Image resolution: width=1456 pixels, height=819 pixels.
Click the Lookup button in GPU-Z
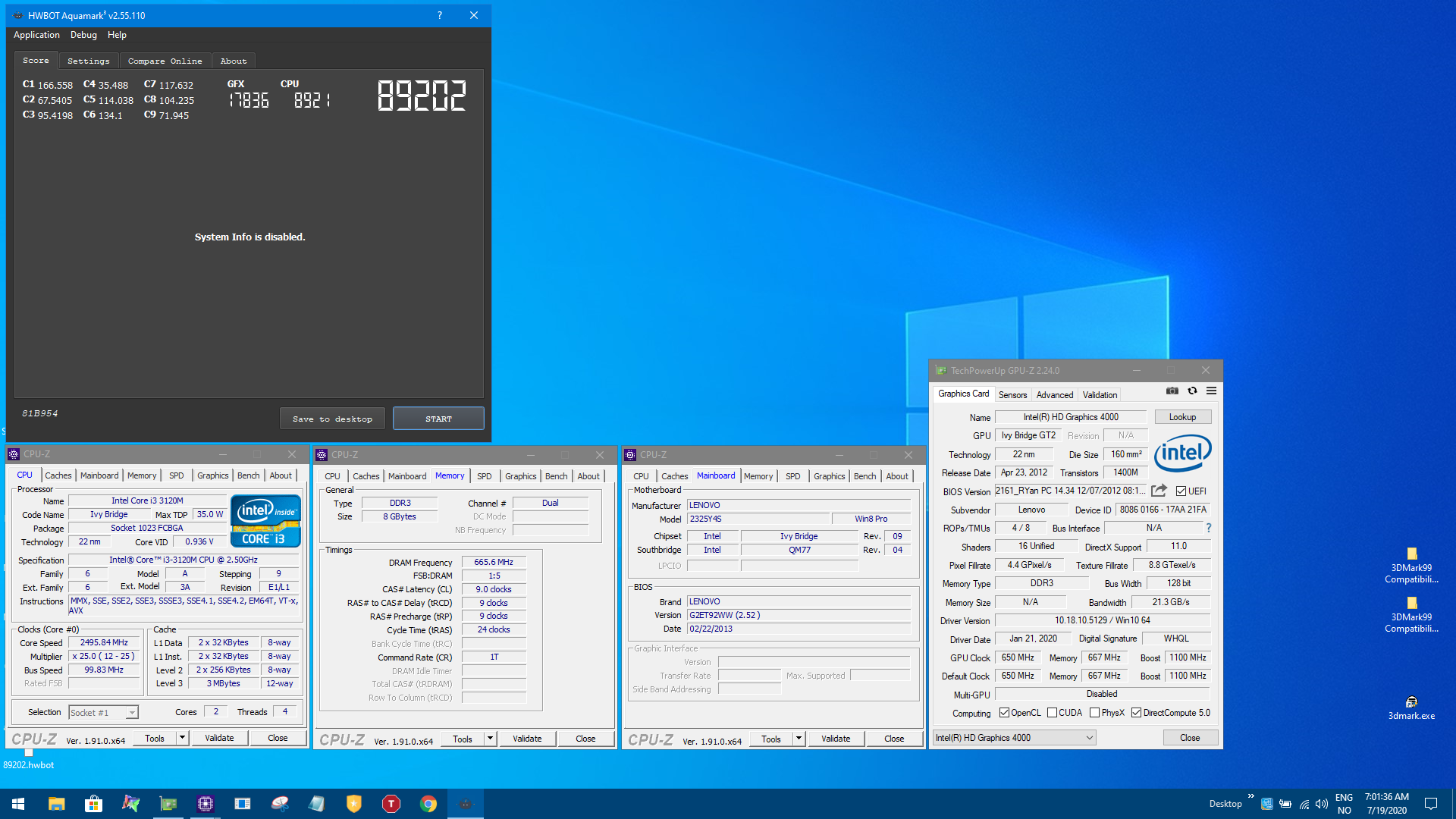1182,417
